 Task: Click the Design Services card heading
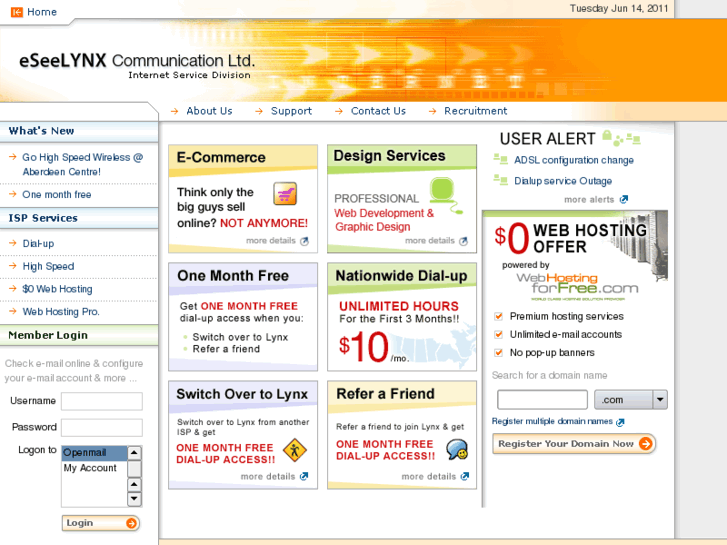point(389,156)
